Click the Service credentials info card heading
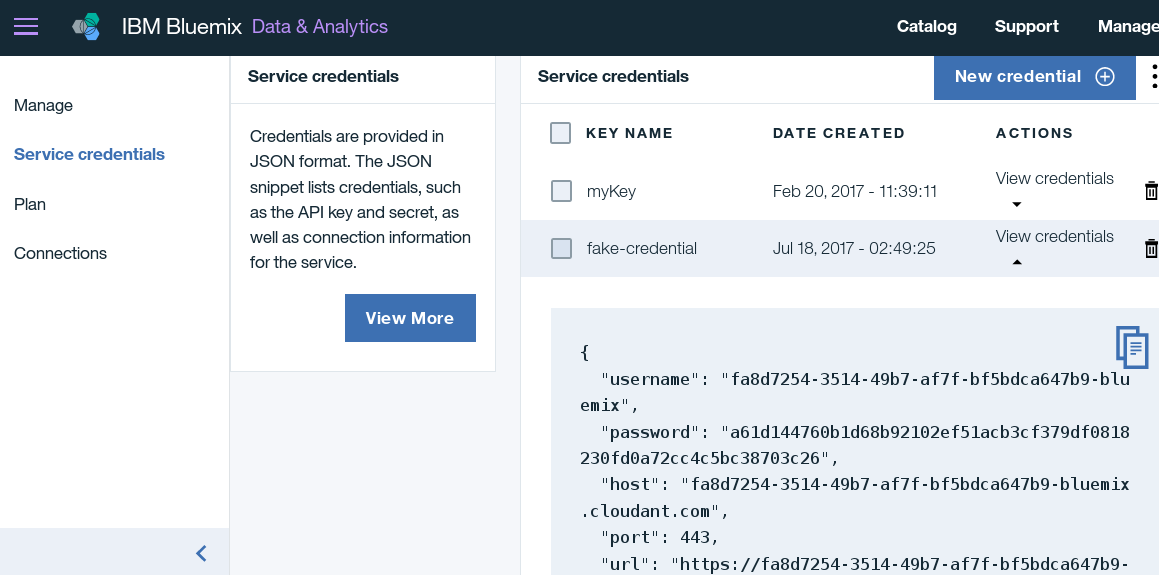 323,77
